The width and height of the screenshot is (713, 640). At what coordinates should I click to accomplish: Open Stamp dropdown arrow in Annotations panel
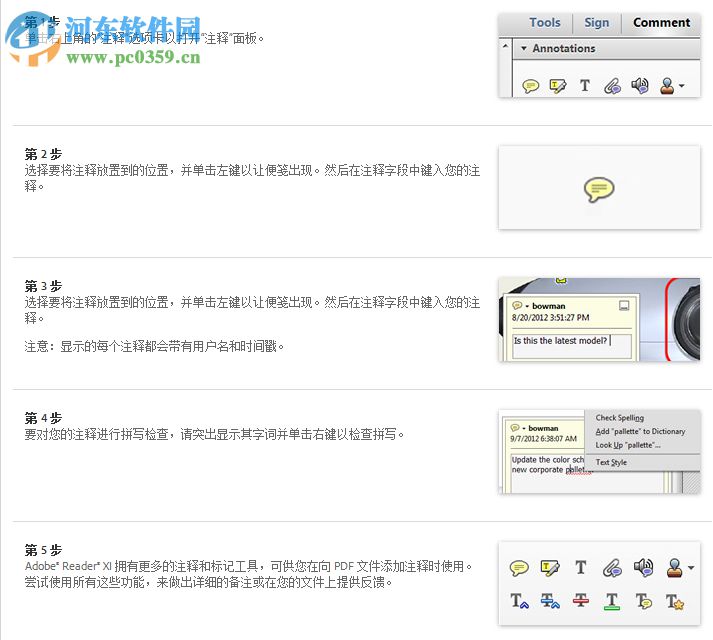[681, 86]
